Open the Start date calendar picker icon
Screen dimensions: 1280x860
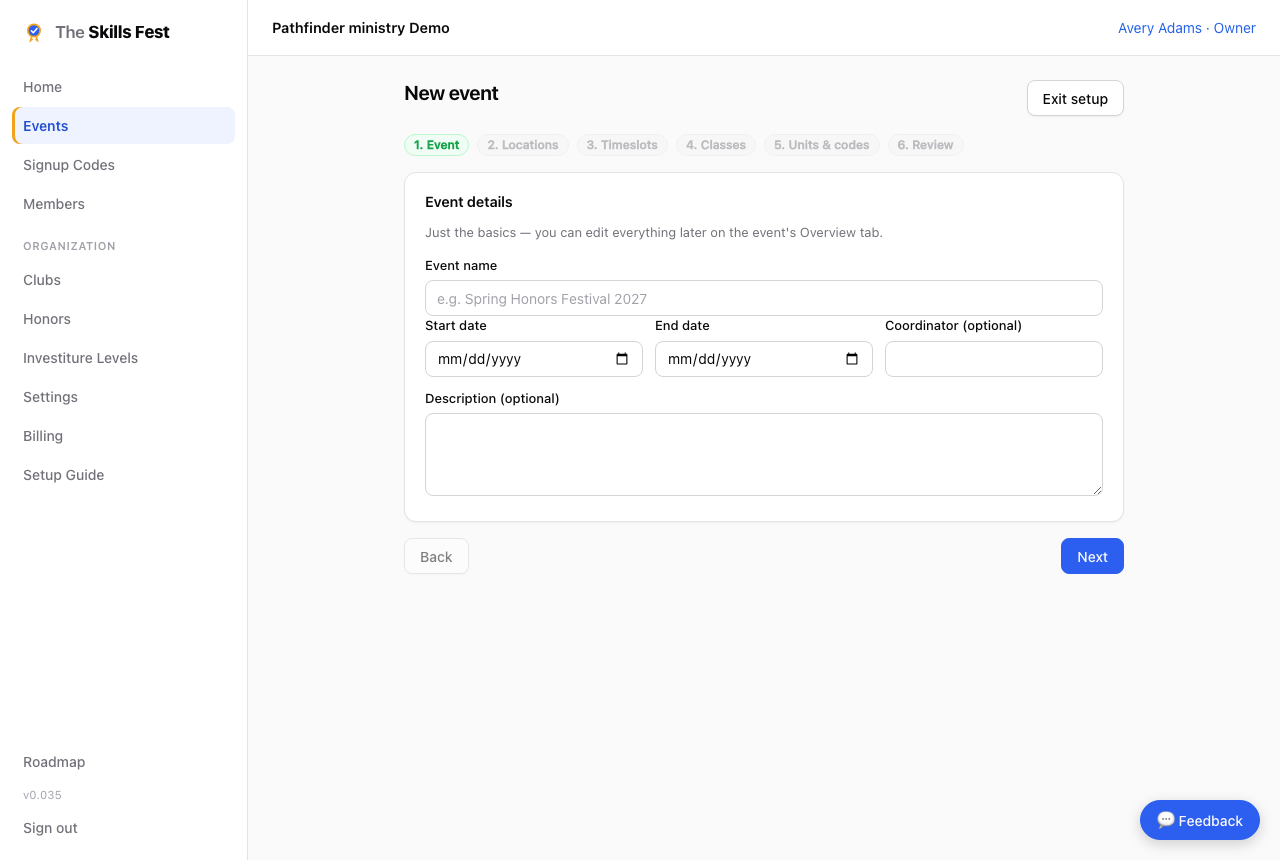coord(622,359)
